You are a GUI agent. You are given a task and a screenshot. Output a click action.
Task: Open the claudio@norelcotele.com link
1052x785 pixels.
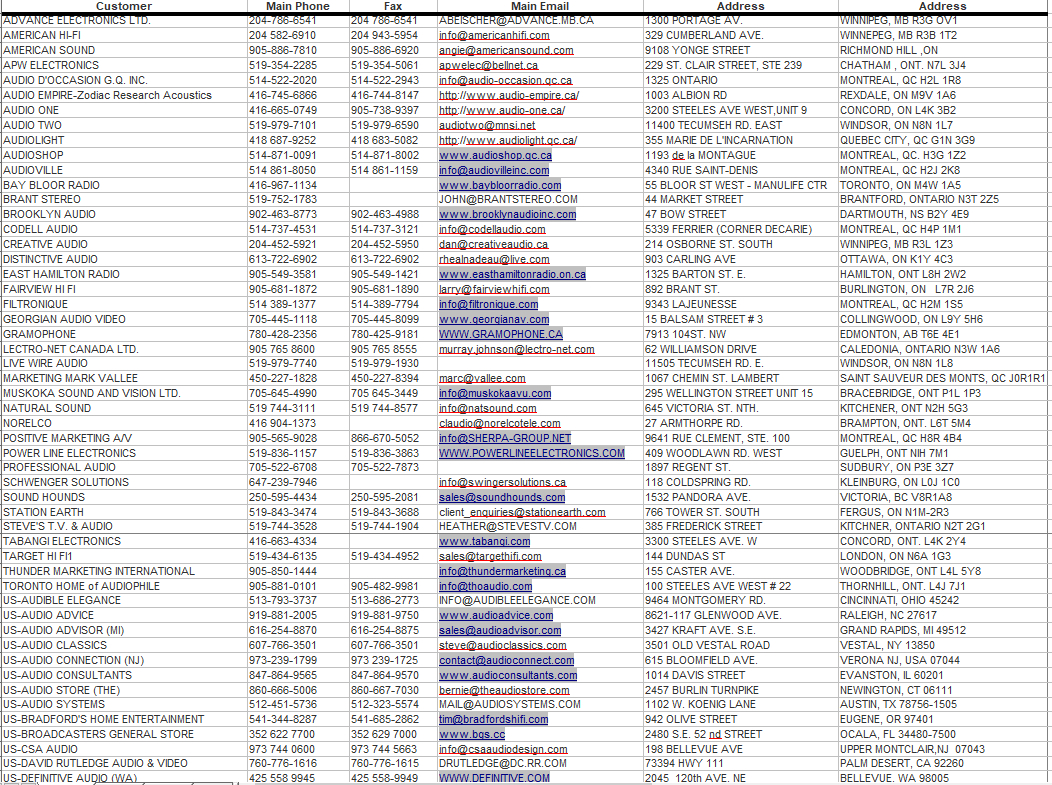click(x=500, y=423)
